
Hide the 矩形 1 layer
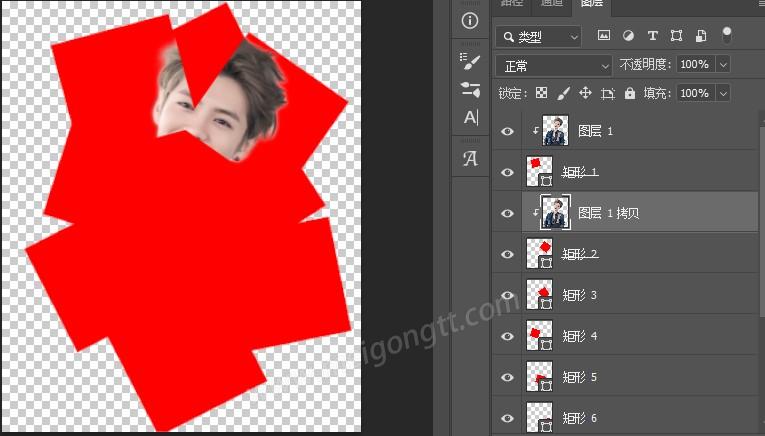507,172
